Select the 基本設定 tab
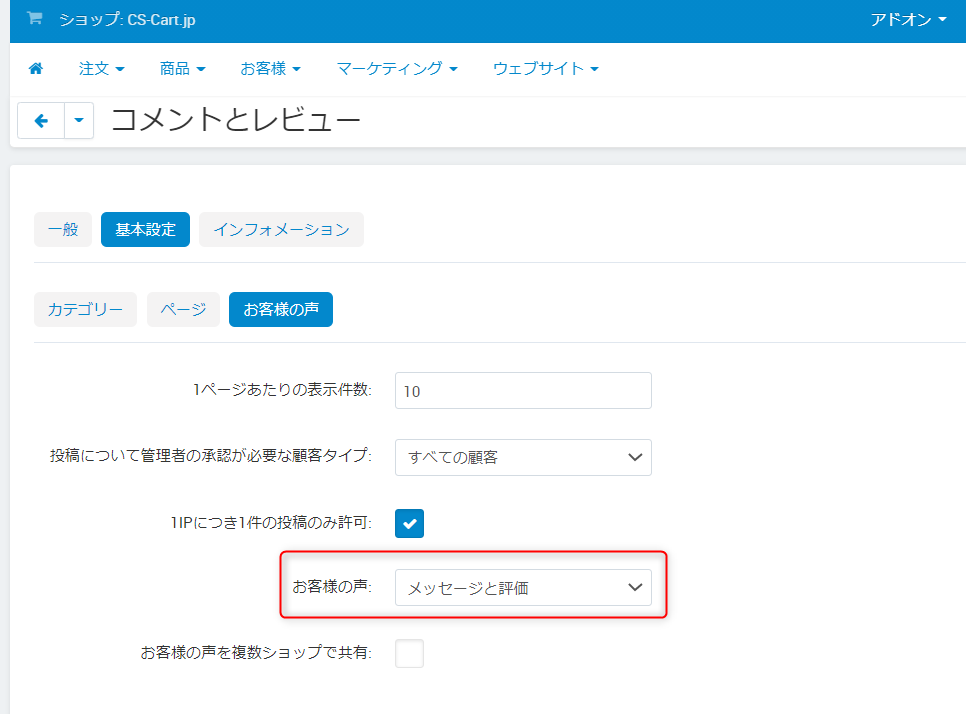 coord(145,229)
